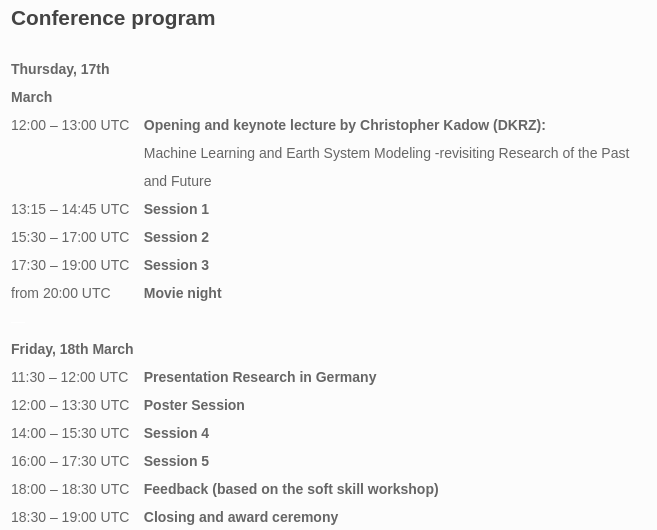
Task: Select the Session 3 entry
Action: [x=176, y=265]
